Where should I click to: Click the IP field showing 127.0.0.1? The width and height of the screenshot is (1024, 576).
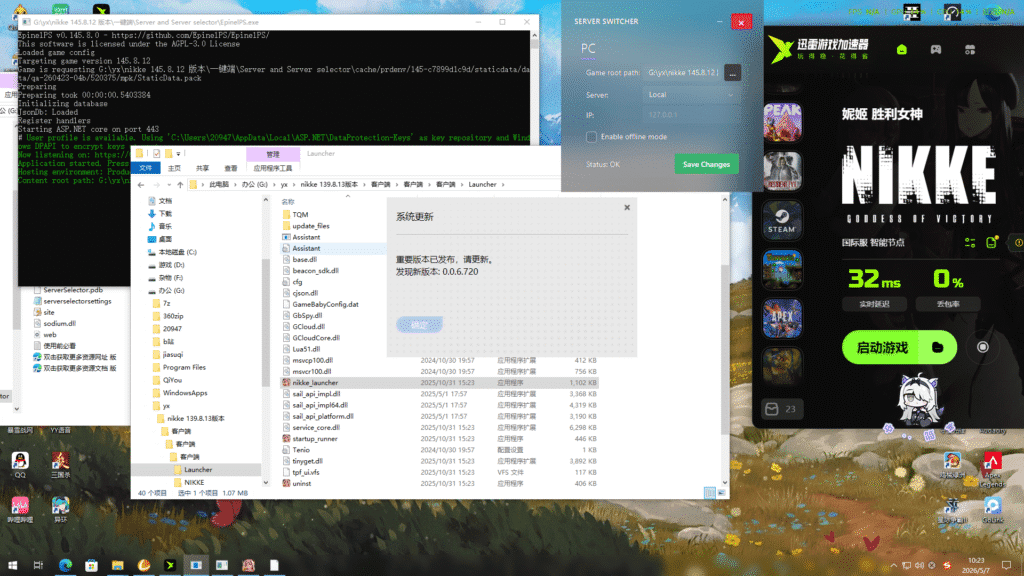click(x=691, y=115)
